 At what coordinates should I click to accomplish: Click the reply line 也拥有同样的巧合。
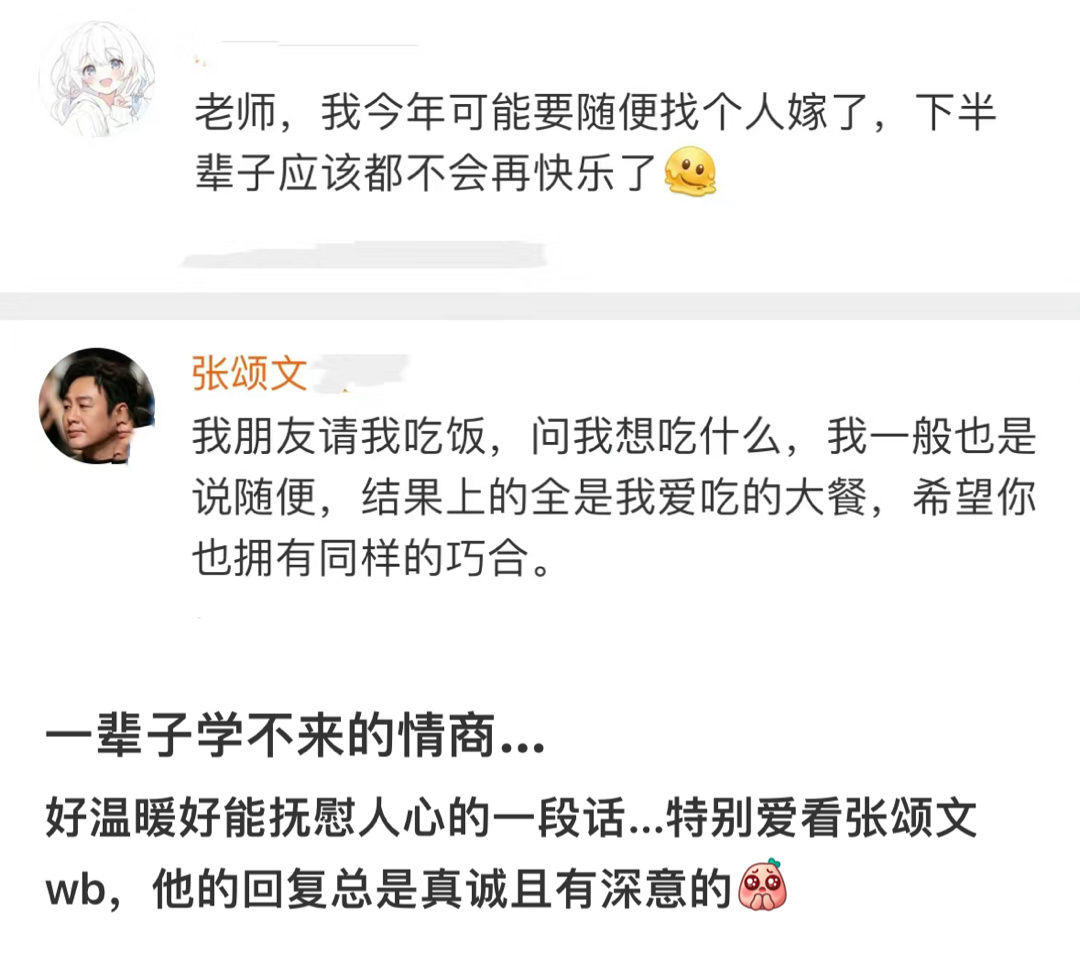372,557
